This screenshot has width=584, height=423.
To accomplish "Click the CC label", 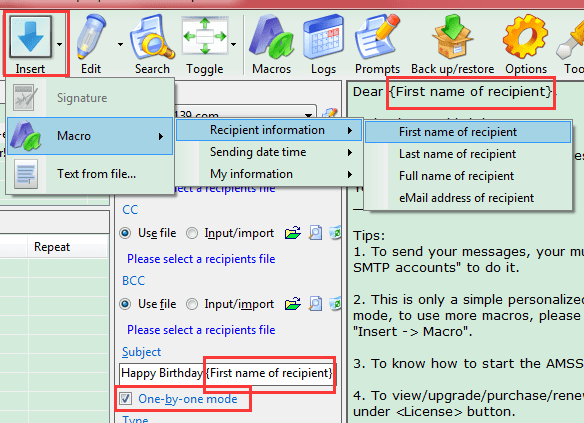I will coord(130,210).
